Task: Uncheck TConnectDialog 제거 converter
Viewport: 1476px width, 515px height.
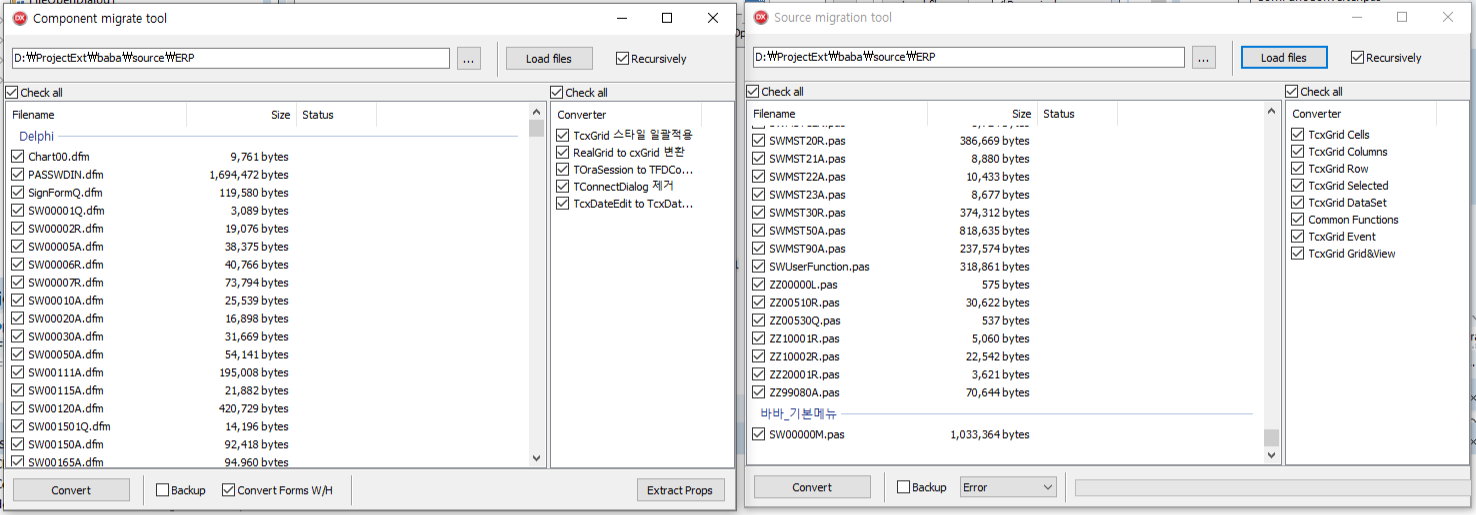Action: click(x=564, y=186)
